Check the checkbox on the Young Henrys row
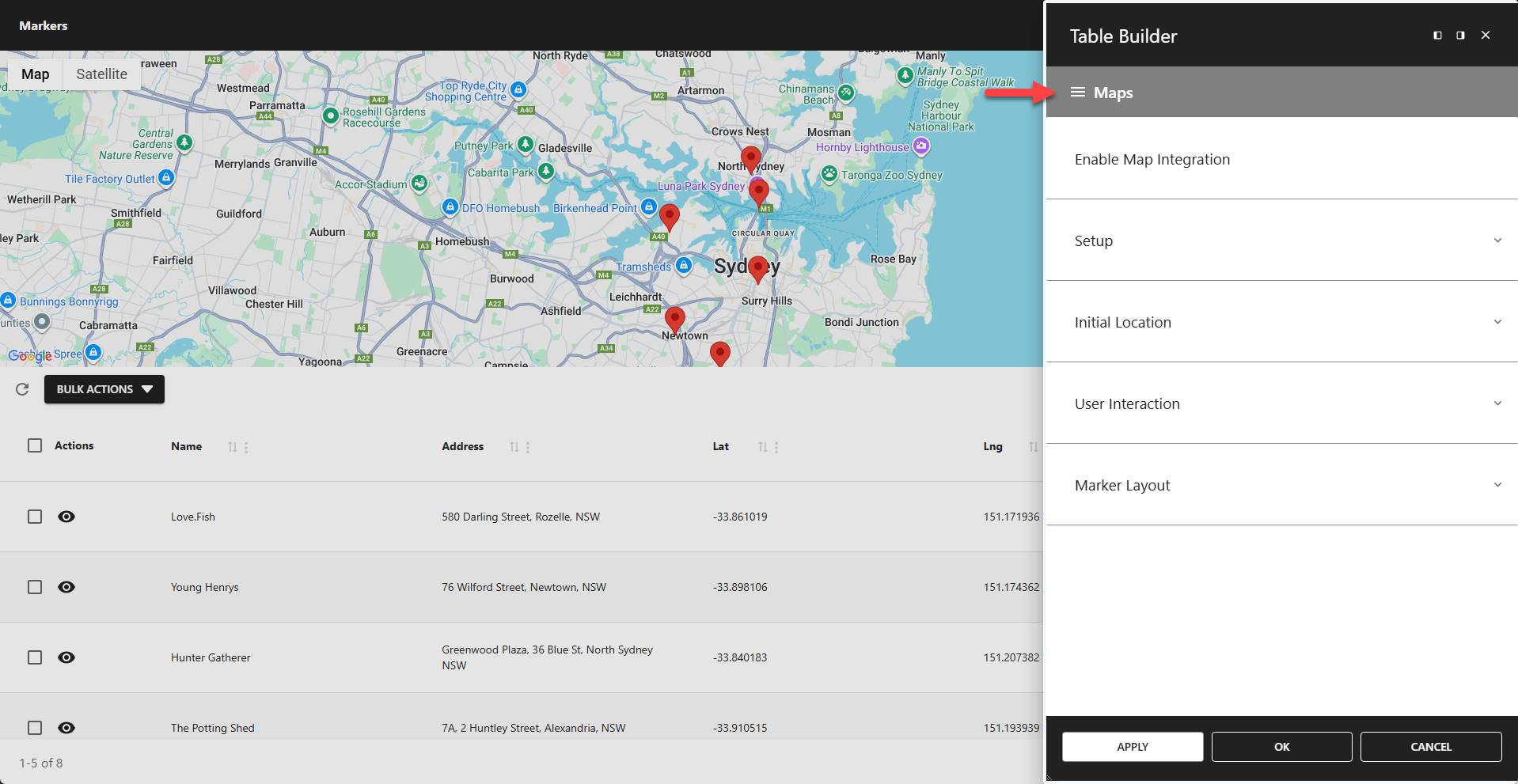Viewport: 1518px width, 784px height. (x=34, y=587)
